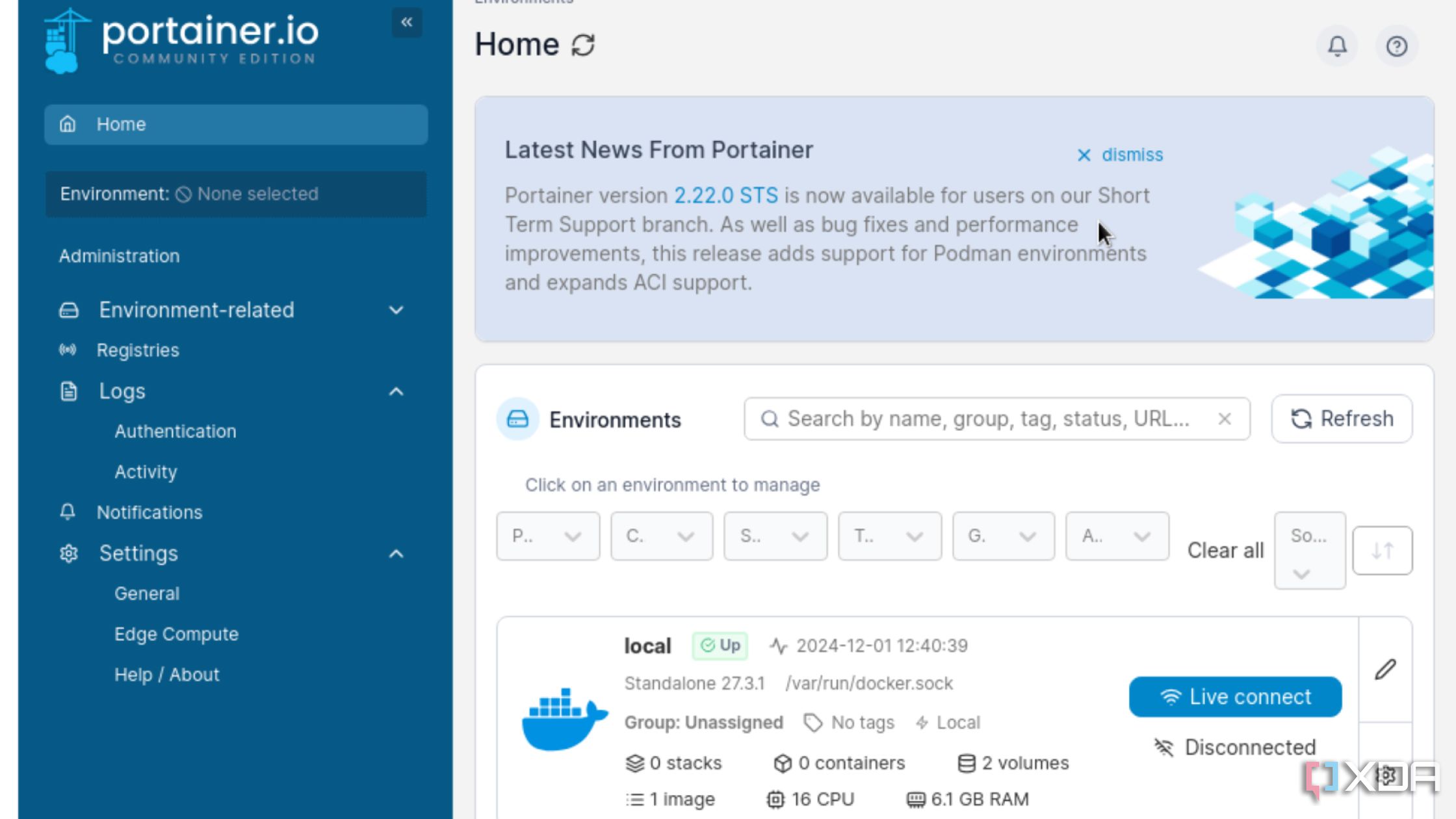This screenshot has width=1456, height=819.
Task: Dismiss the Latest News banner
Action: click(1119, 155)
